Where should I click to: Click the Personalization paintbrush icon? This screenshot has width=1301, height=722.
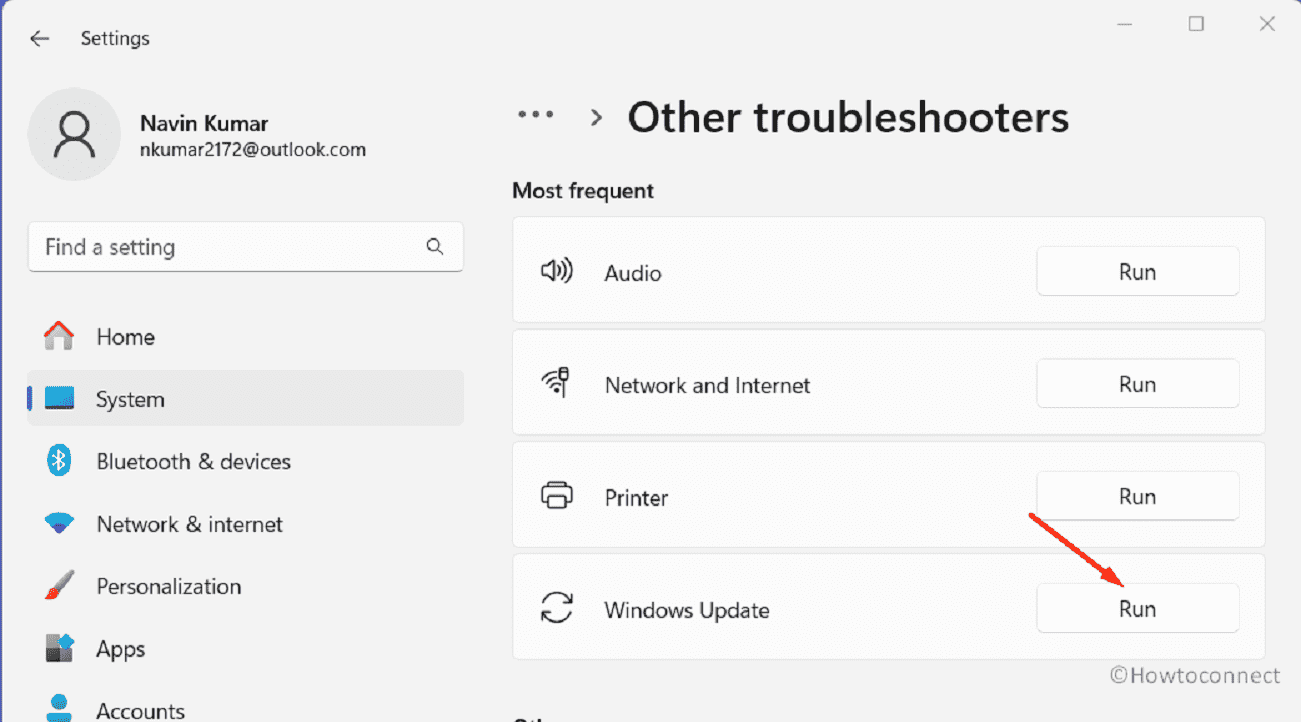click(59, 586)
